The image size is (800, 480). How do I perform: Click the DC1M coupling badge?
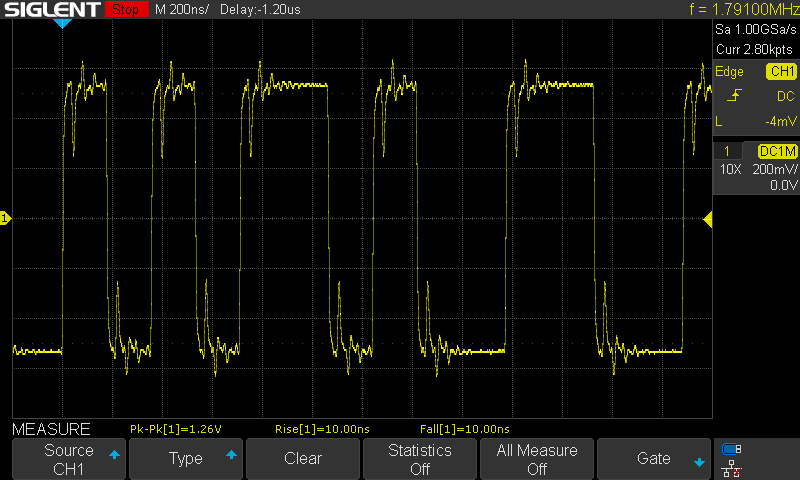point(777,150)
